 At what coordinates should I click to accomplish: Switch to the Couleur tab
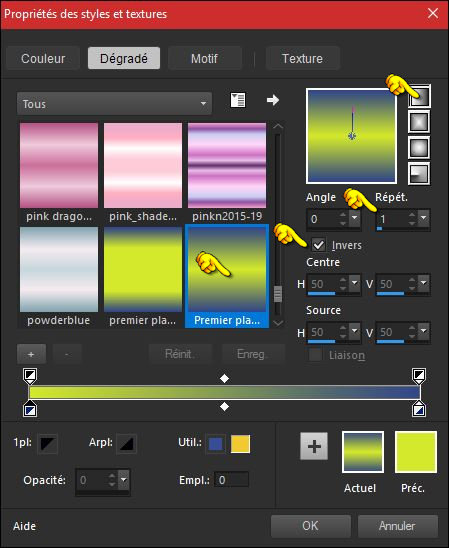click(43, 58)
